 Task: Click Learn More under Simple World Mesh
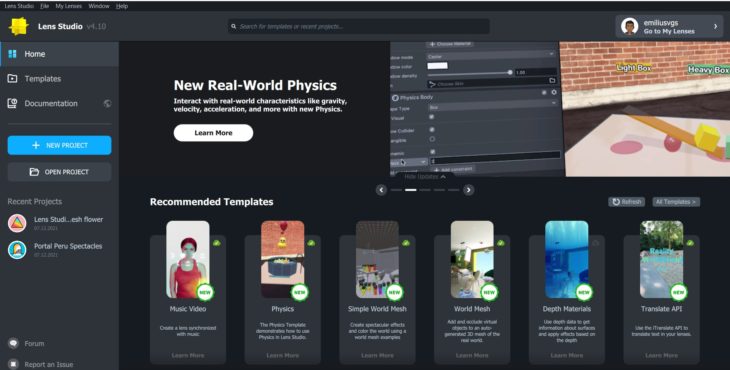[x=377, y=355]
